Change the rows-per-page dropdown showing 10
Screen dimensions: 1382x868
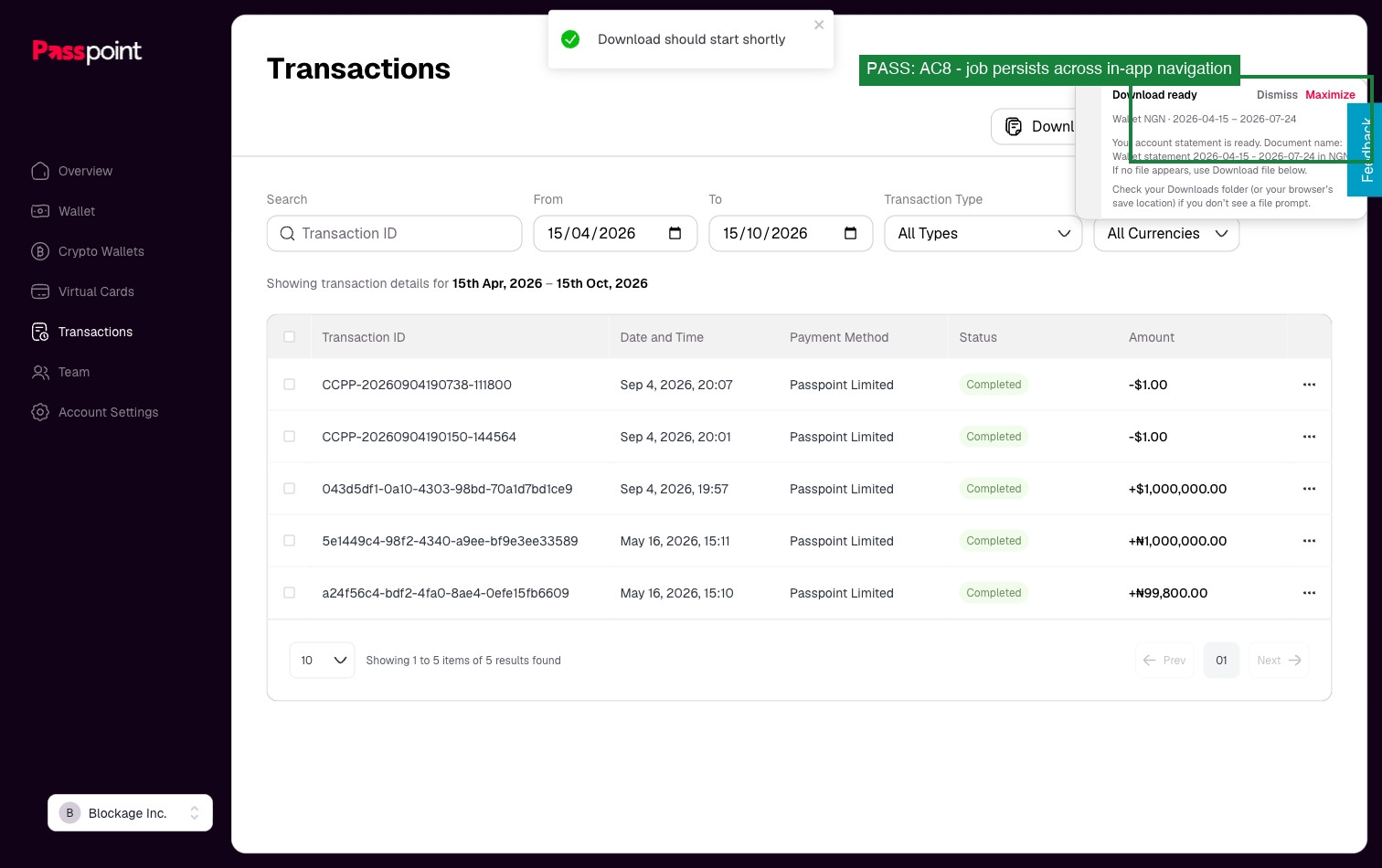pyautogui.click(x=322, y=660)
